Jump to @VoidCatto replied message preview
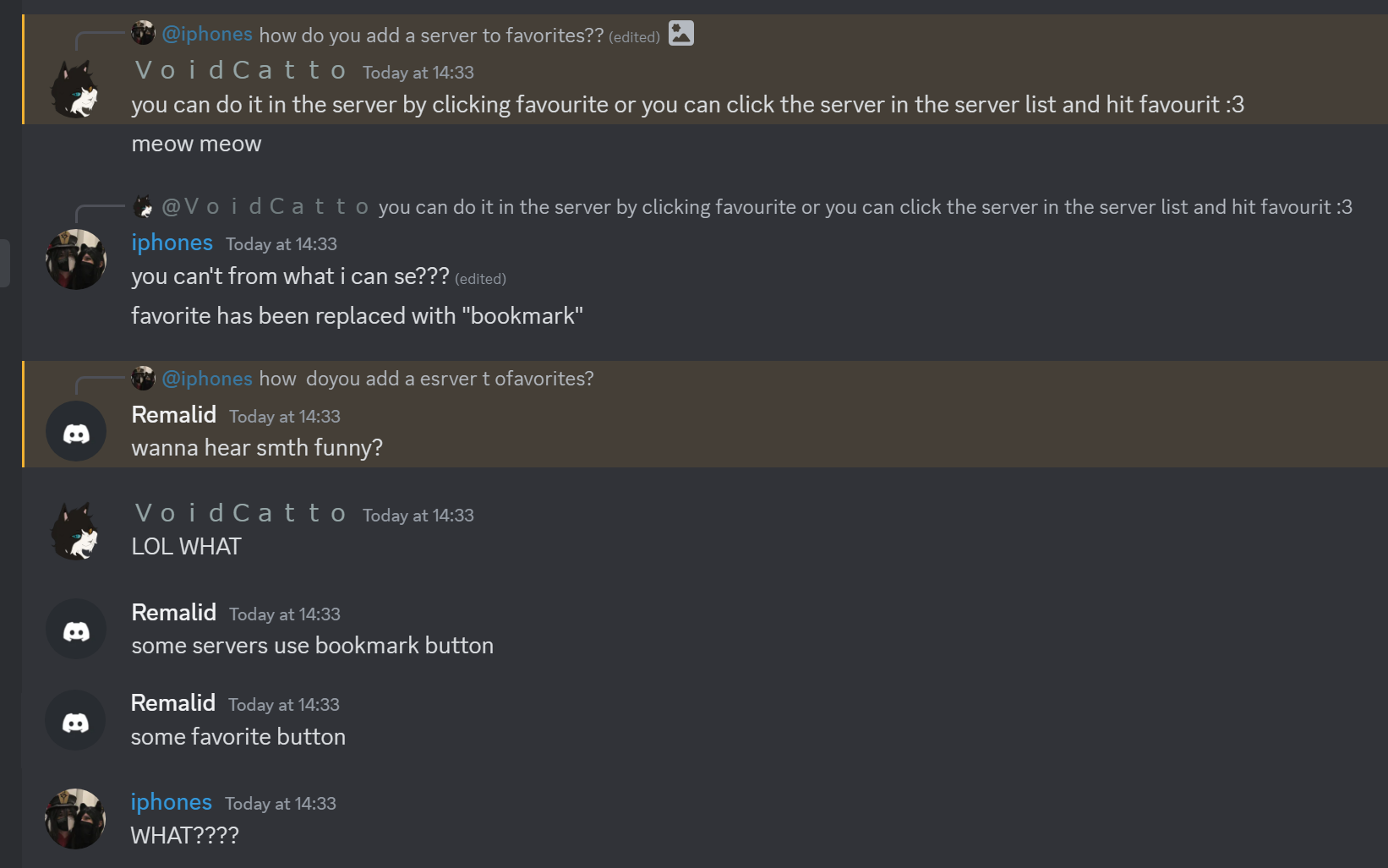1388x868 pixels. (x=865, y=207)
